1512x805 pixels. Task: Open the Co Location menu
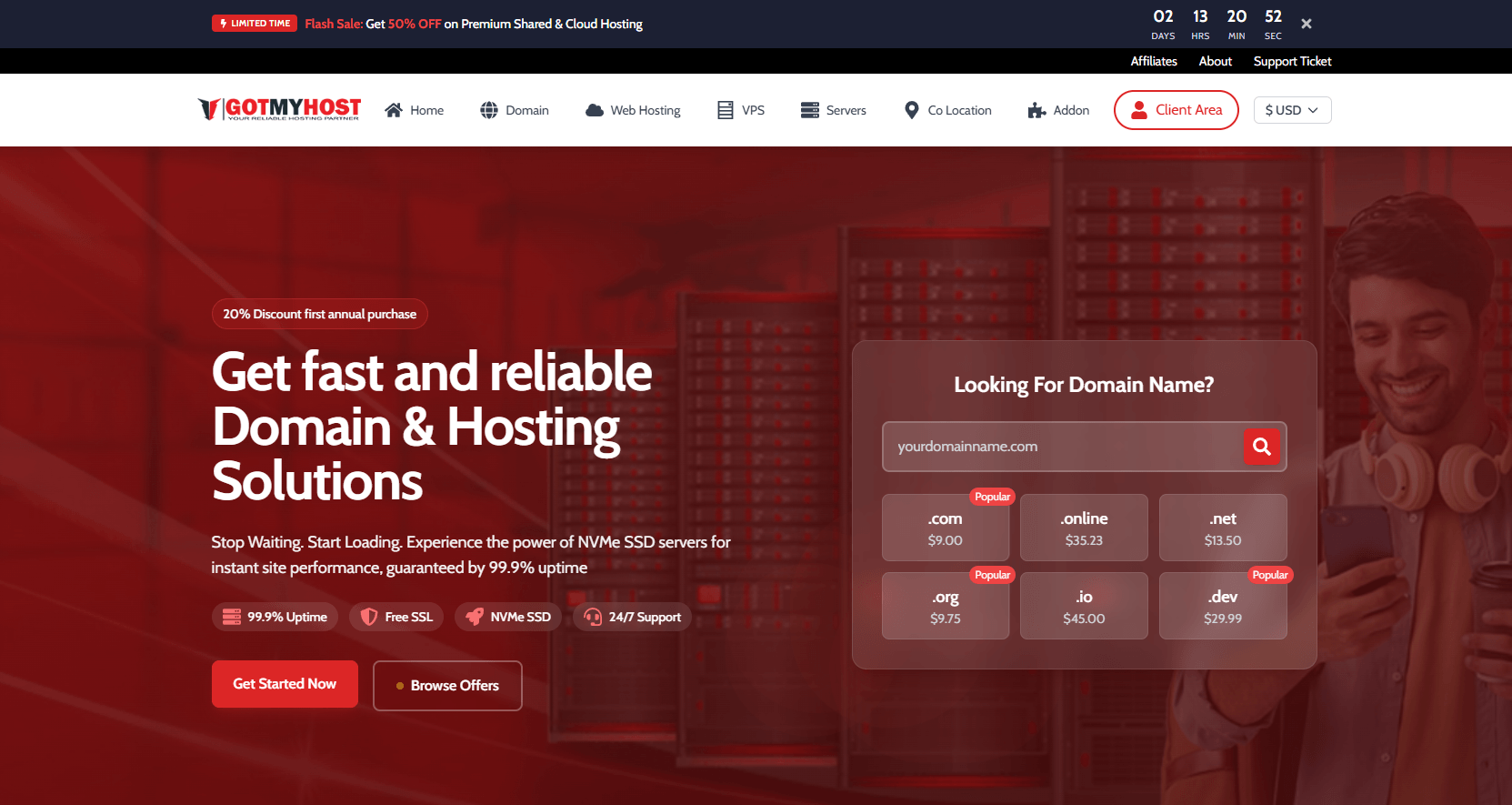click(948, 110)
